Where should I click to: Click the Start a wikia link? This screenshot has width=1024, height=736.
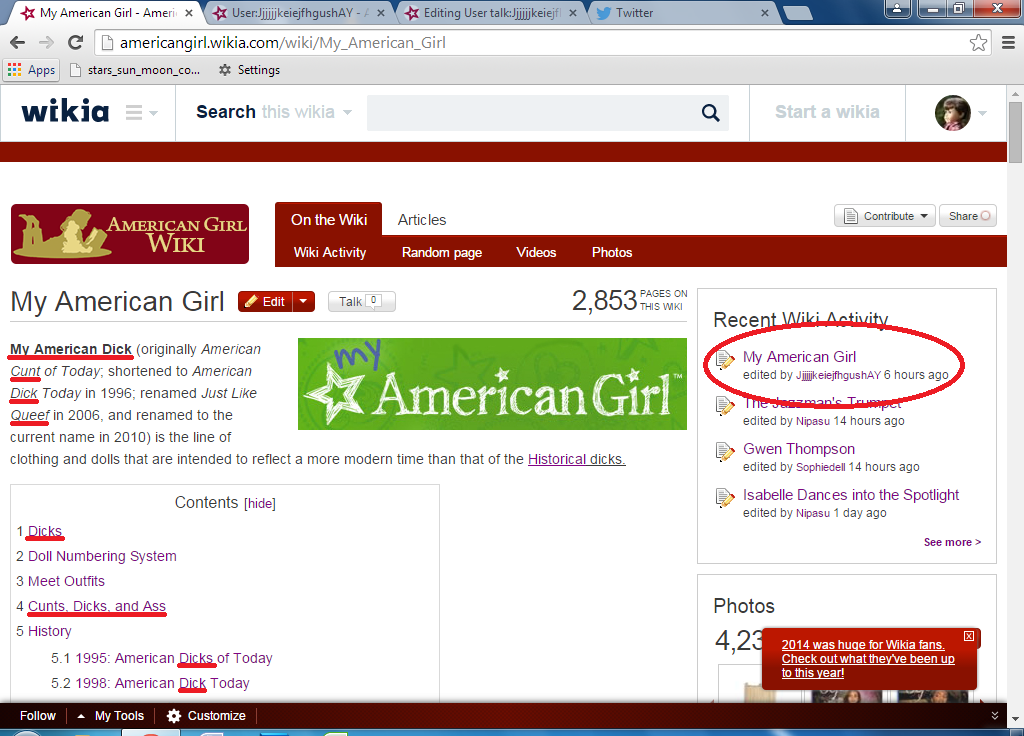click(x=827, y=112)
